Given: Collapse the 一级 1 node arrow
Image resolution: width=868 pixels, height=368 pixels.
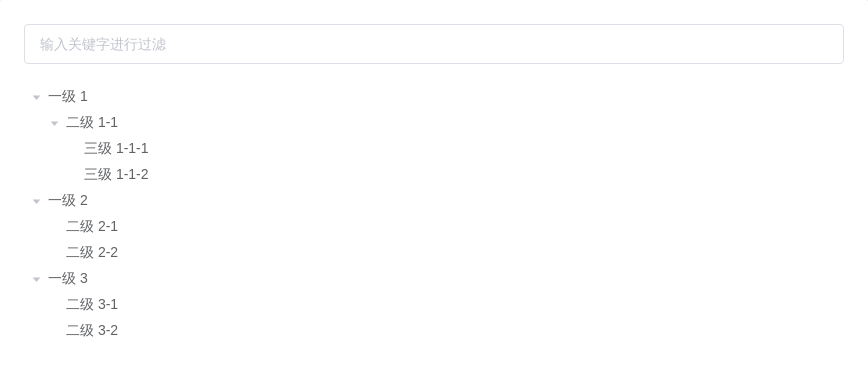Looking at the screenshot, I should (x=37, y=97).
